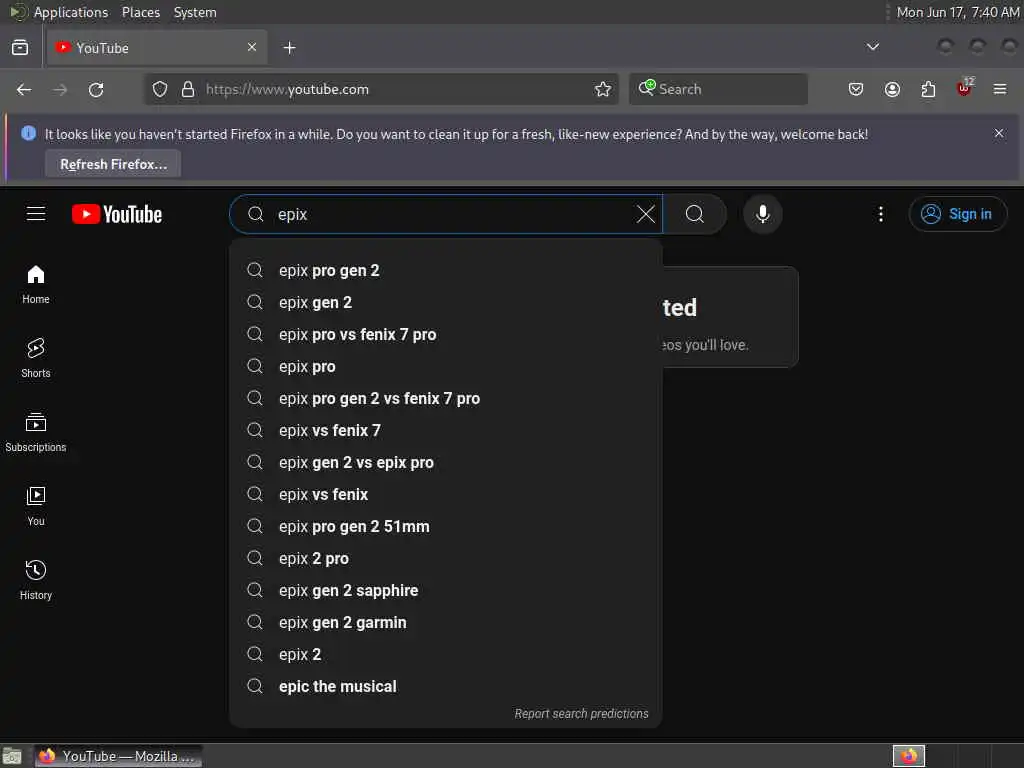1024x768 pixels.
Task: Choose suggestion 'epix 2 pro'
Action: click(445, 558)
